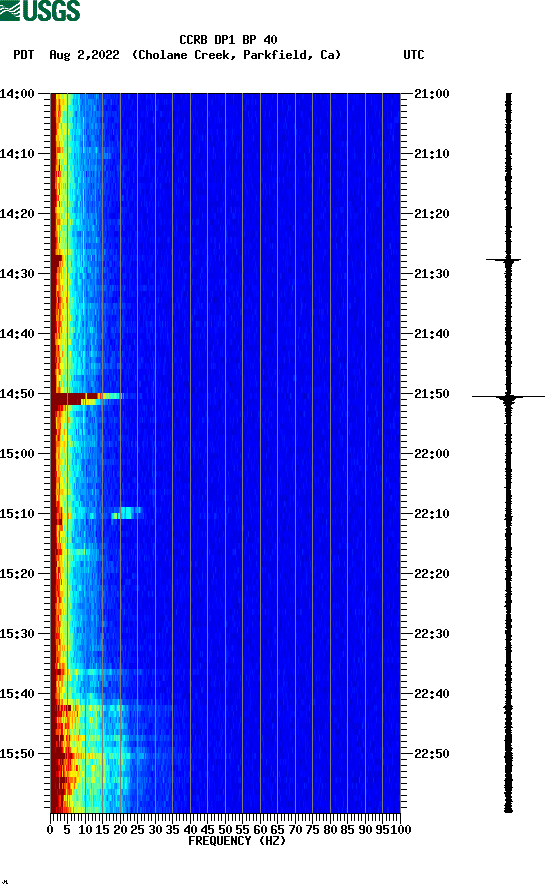The image size is (552, 893).
Task: Click the 15:30 PDT time label
Action: [17, 634]
